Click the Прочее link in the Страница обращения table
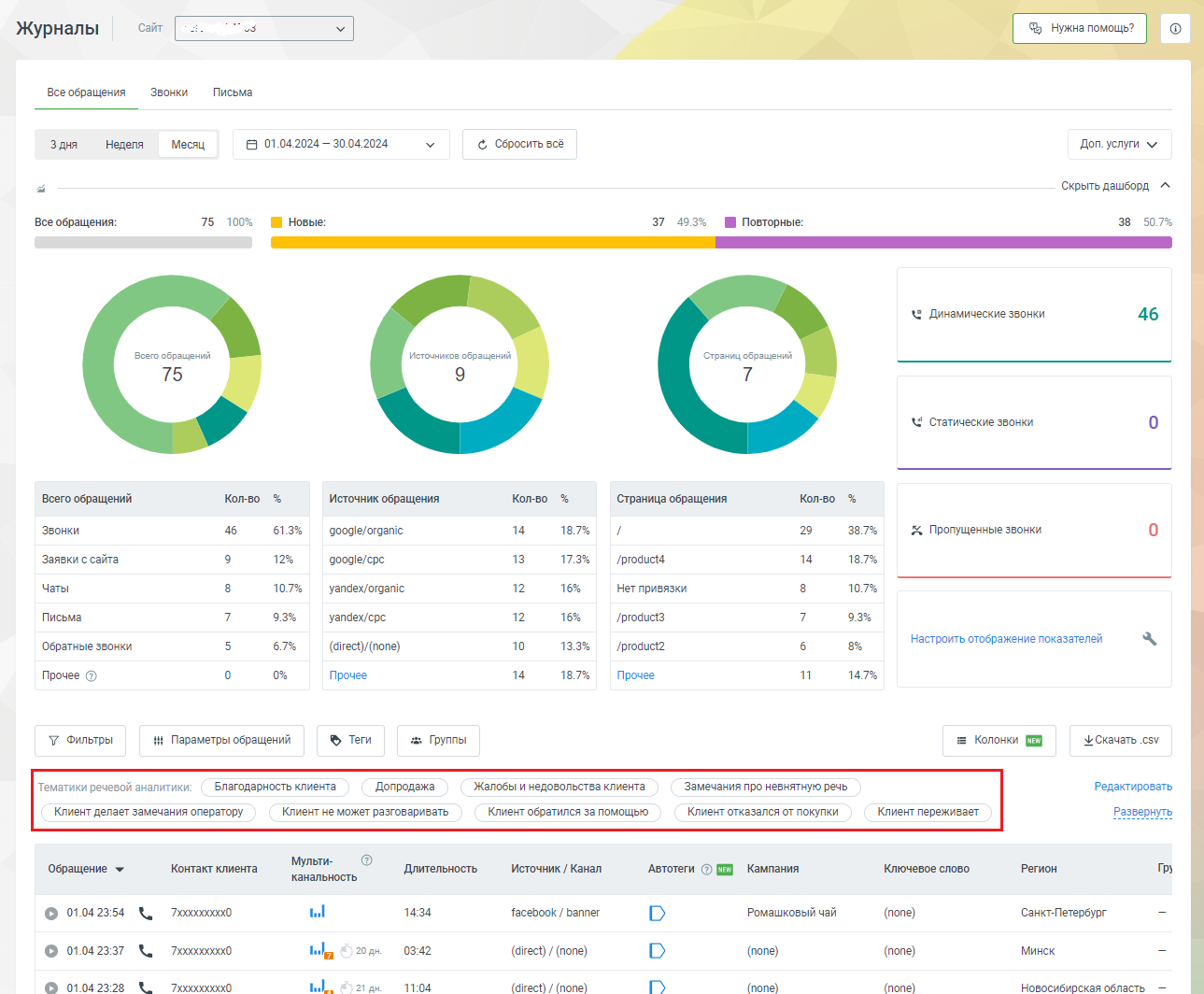Image resolution: width=1204 pixels, height=994 pixels. [635, 675]
